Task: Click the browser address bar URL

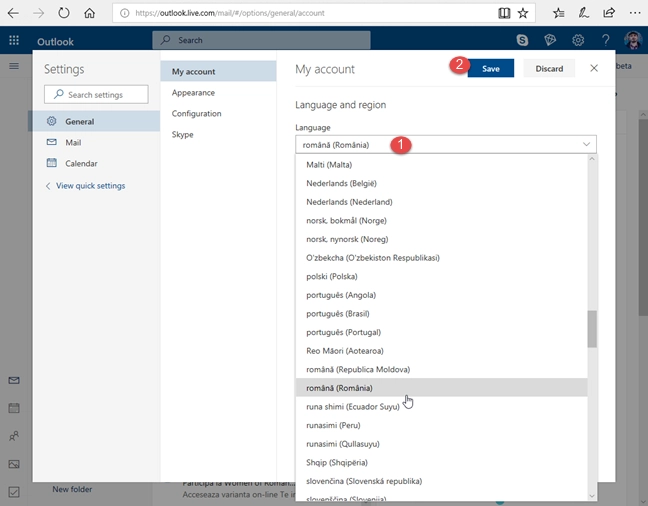Action: 230,13
